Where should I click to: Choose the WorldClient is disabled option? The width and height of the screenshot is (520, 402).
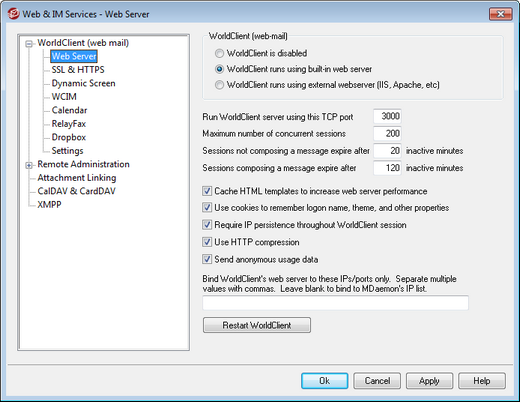pyautogui.click(x=219, y=53)
